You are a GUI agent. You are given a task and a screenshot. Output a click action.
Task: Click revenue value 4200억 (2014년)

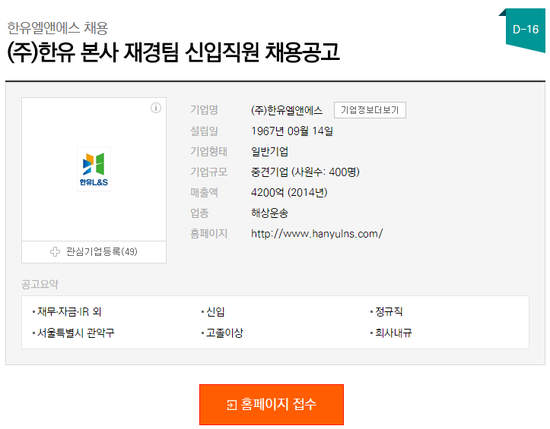click(289, 193)
